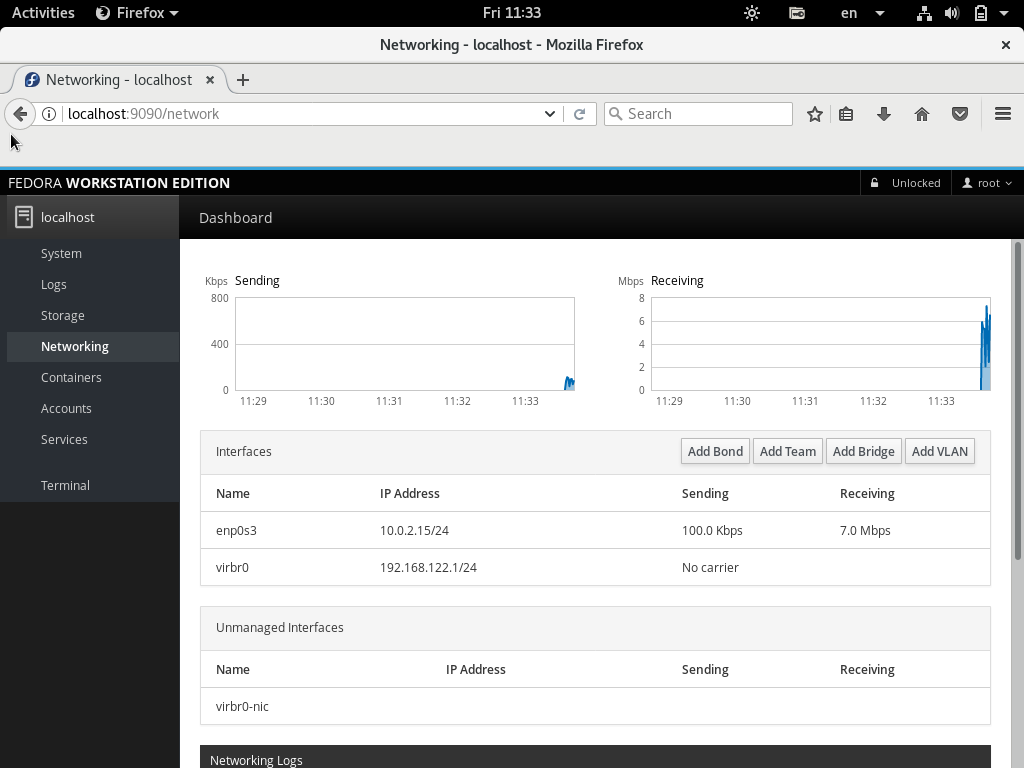Open the en keyboard layout dropdown
This screenshot has width=1024, height=768.
coord(862,13)
